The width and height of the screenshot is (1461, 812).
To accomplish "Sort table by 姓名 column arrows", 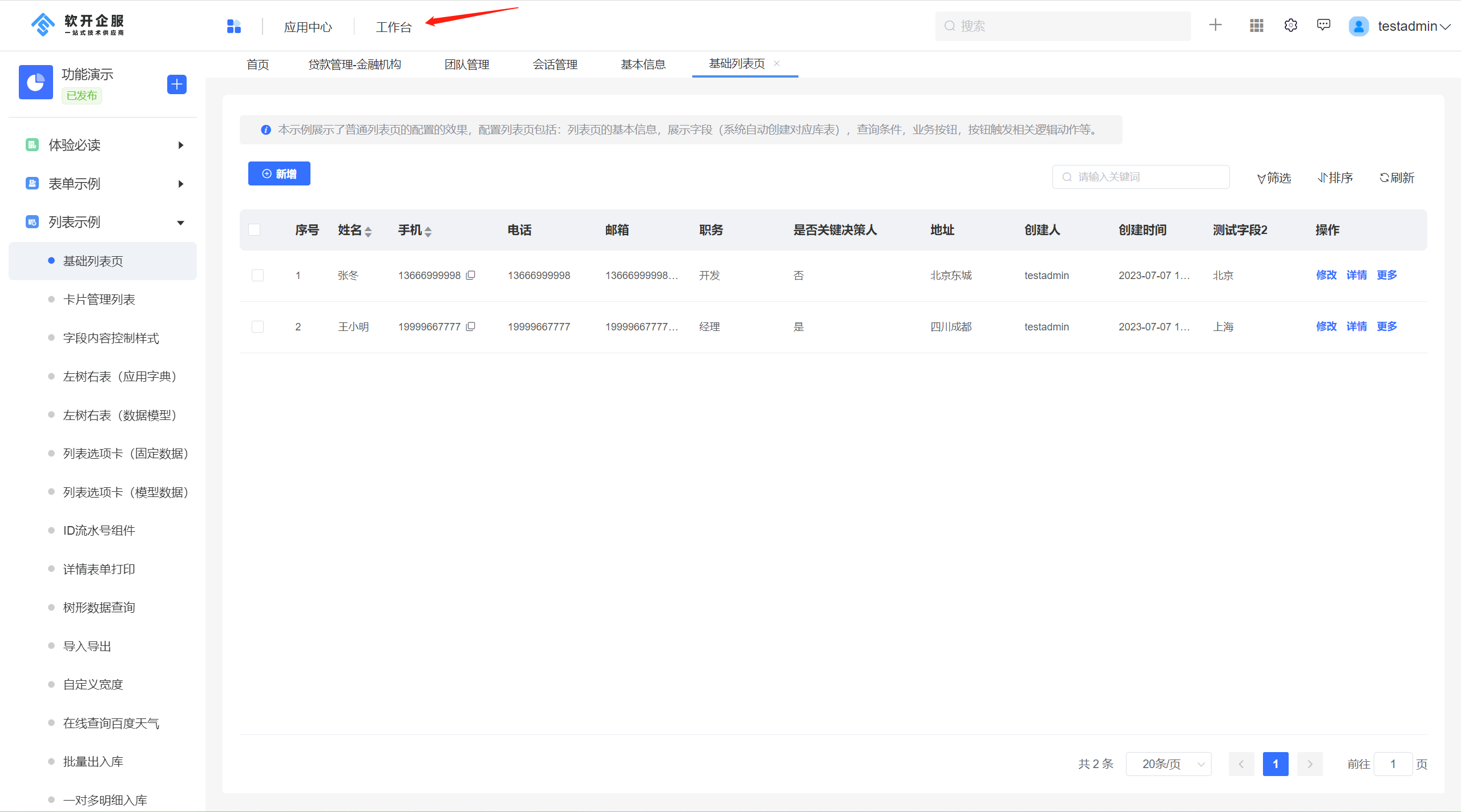I will pyautogui.click(x=368, y=230).
